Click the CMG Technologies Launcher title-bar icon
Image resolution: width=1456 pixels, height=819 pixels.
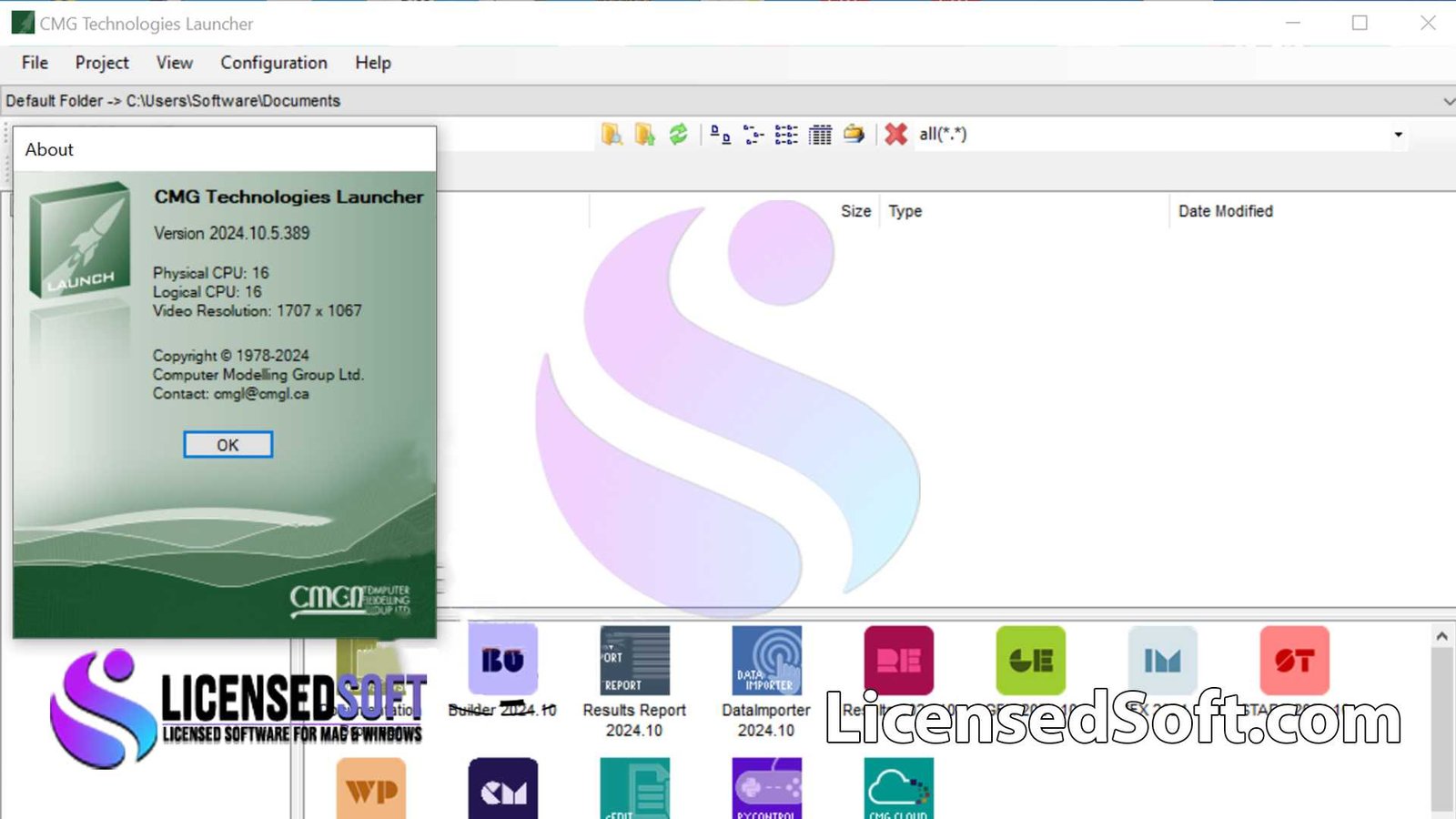pos(22,23)
